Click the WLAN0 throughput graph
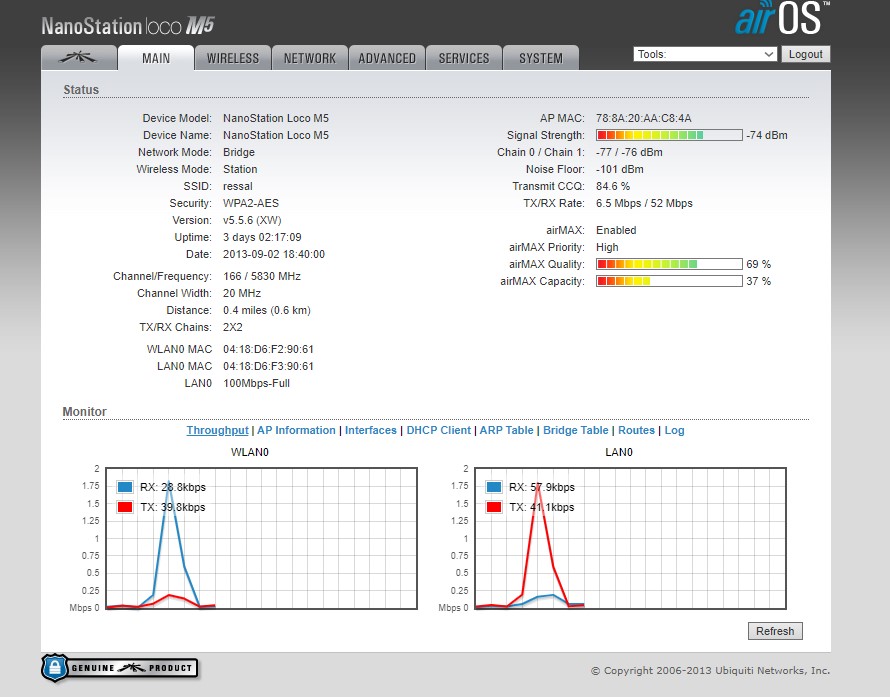Screen dimensions: 890x697 [262, 538]
